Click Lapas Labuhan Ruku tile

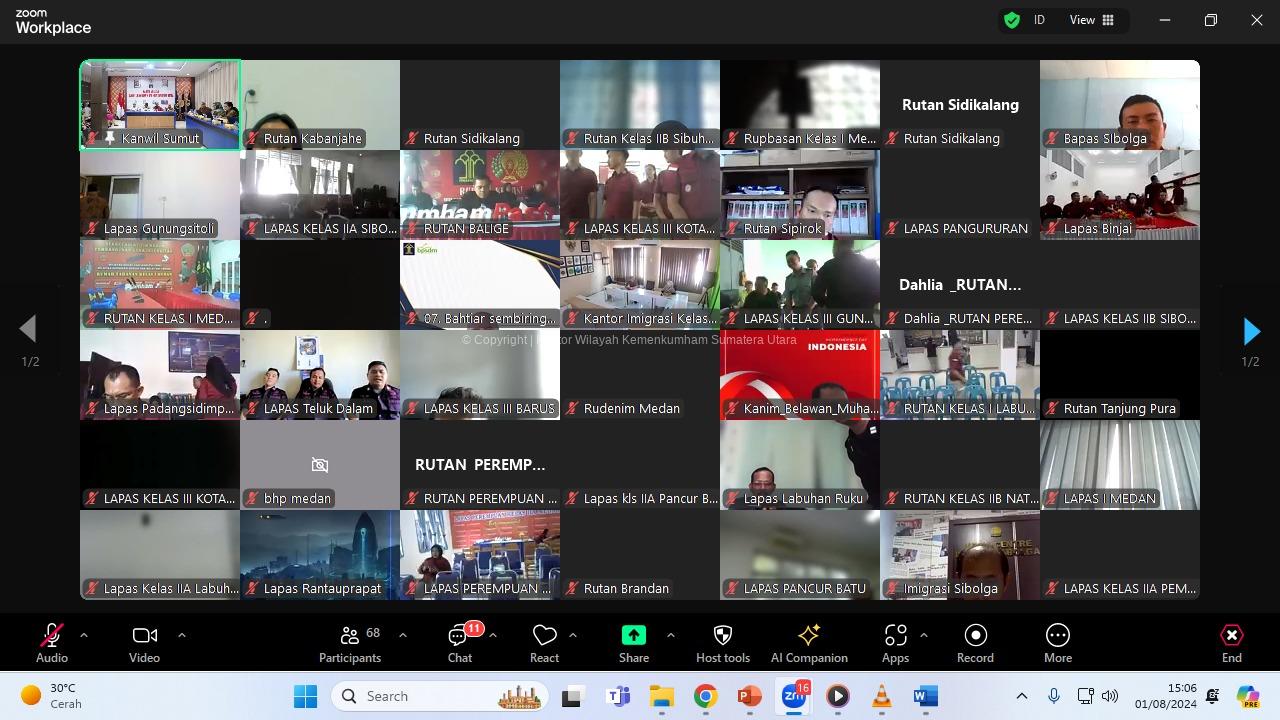800,465
